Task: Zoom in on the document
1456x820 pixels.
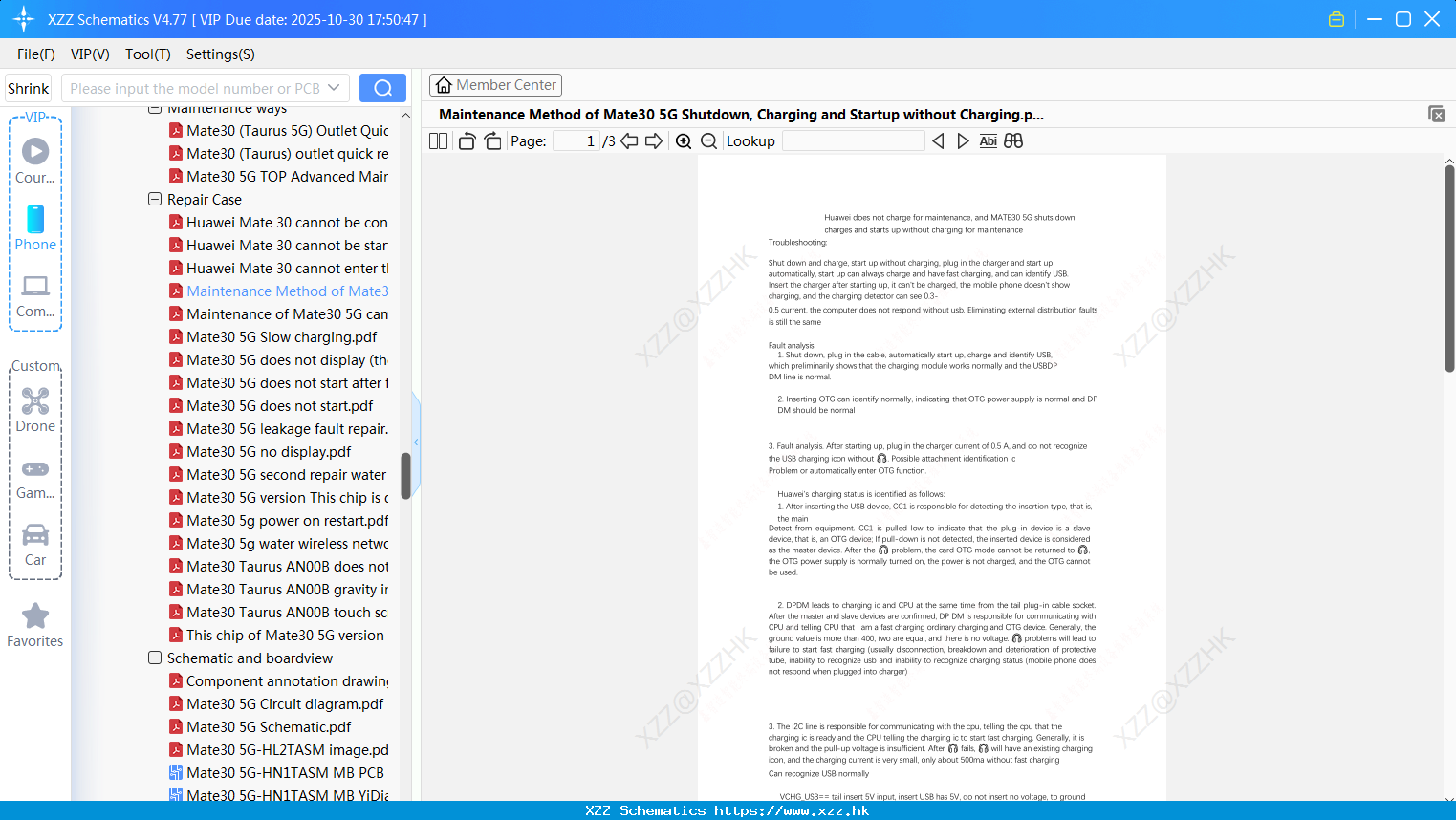Action: tap(684, 140)
